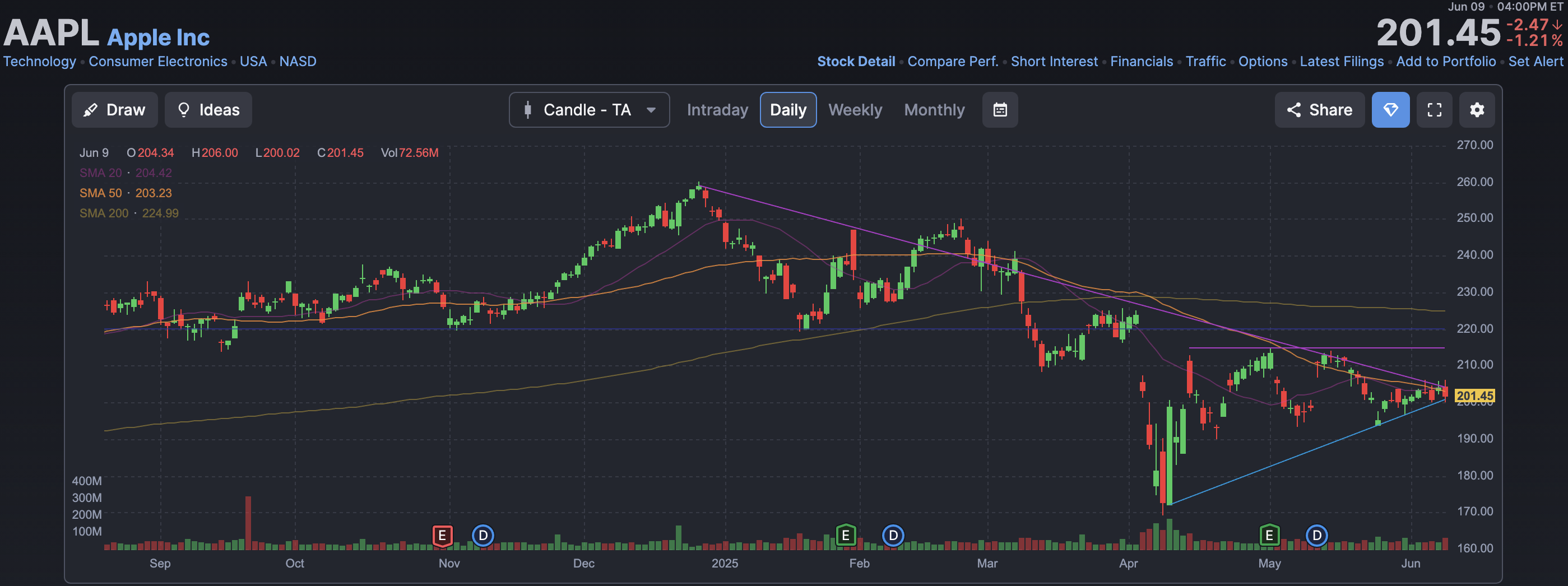Click the green E earnings marker in May
The image size is (1568, 586).
[1269, 536]
